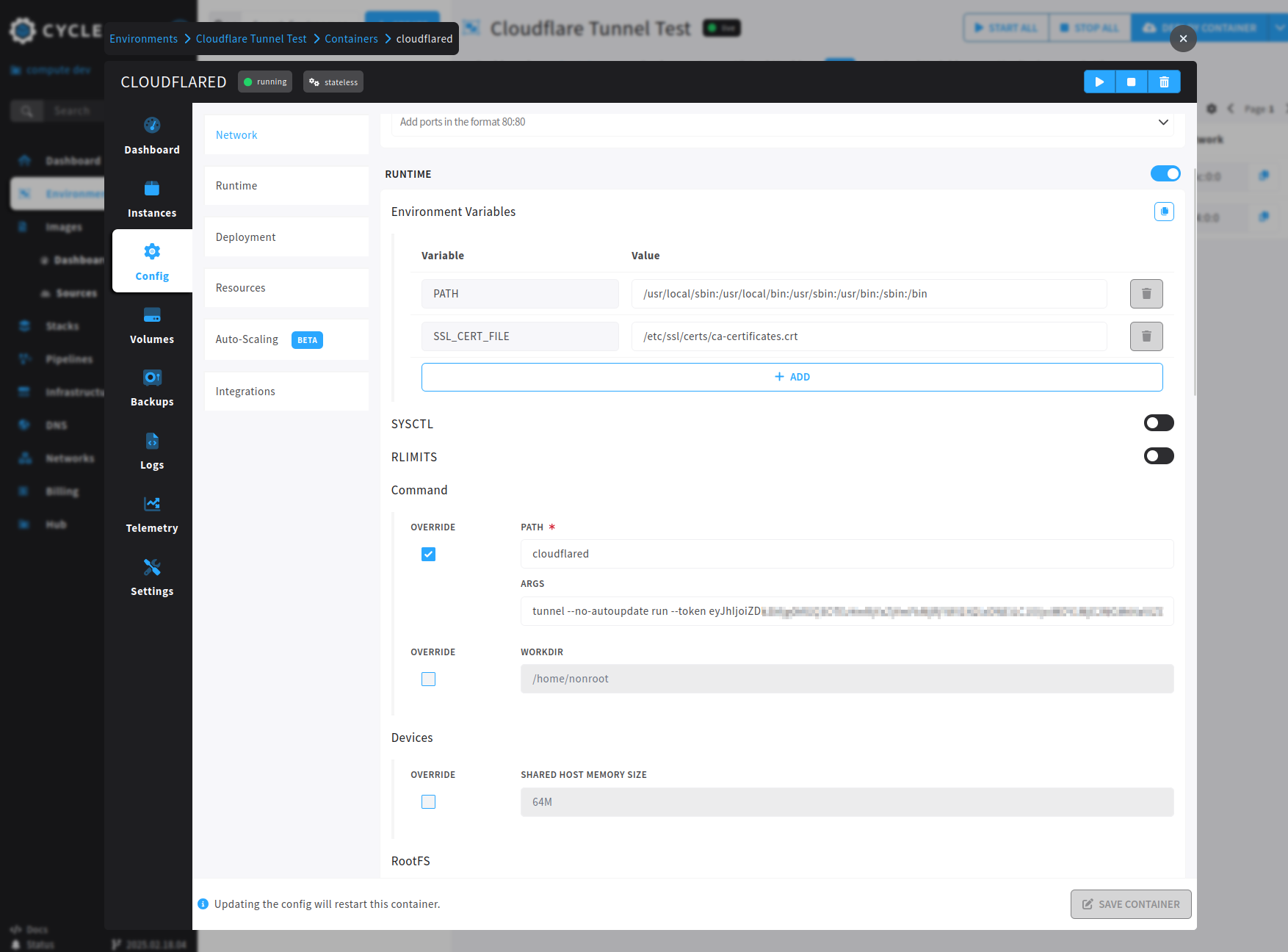Open Hub in background sidebar
This screenshot has height=952, width=1288.
56,524
